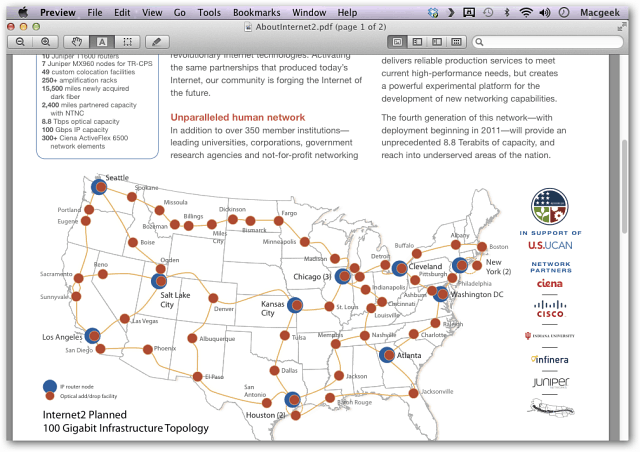Open the File menu

tap(95, 13)
